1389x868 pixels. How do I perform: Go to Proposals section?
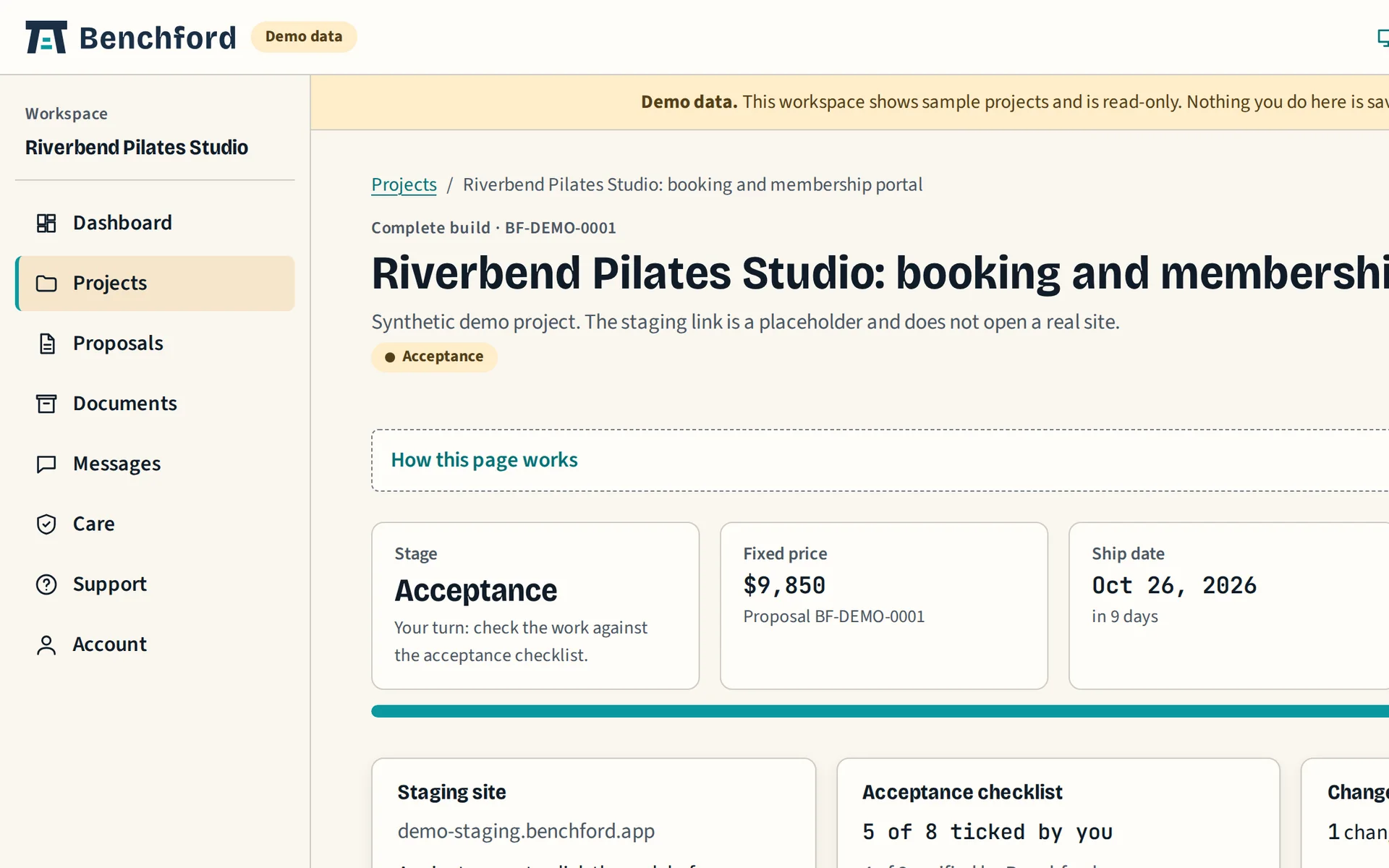[x=155, y=344]
